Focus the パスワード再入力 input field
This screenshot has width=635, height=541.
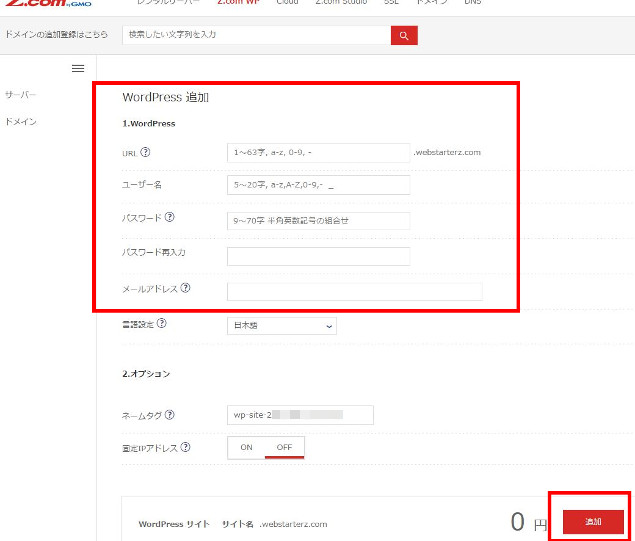(318, 256)
